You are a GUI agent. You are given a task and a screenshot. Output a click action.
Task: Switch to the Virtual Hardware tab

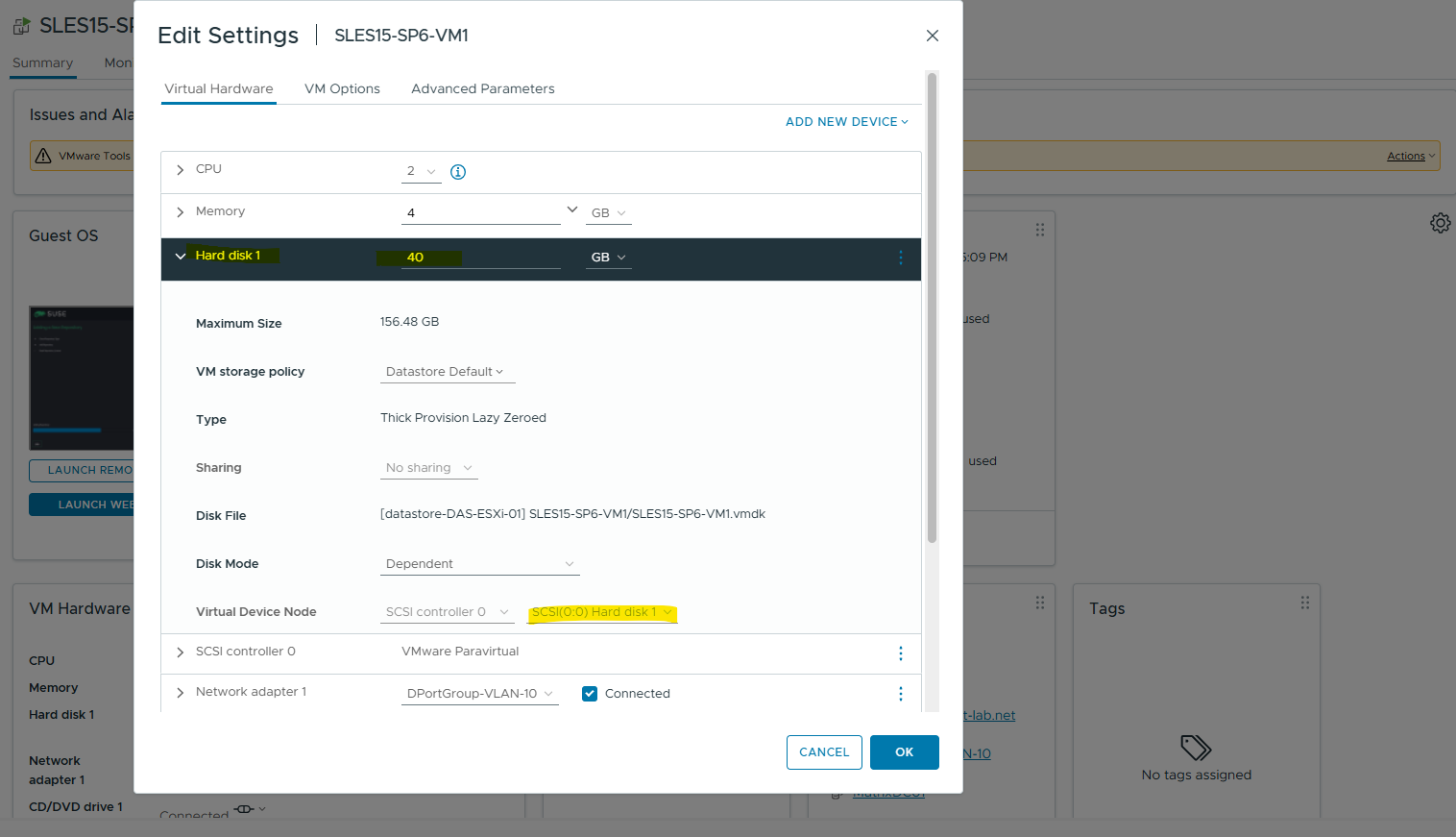pyautogui.click(x=219, y=88)
